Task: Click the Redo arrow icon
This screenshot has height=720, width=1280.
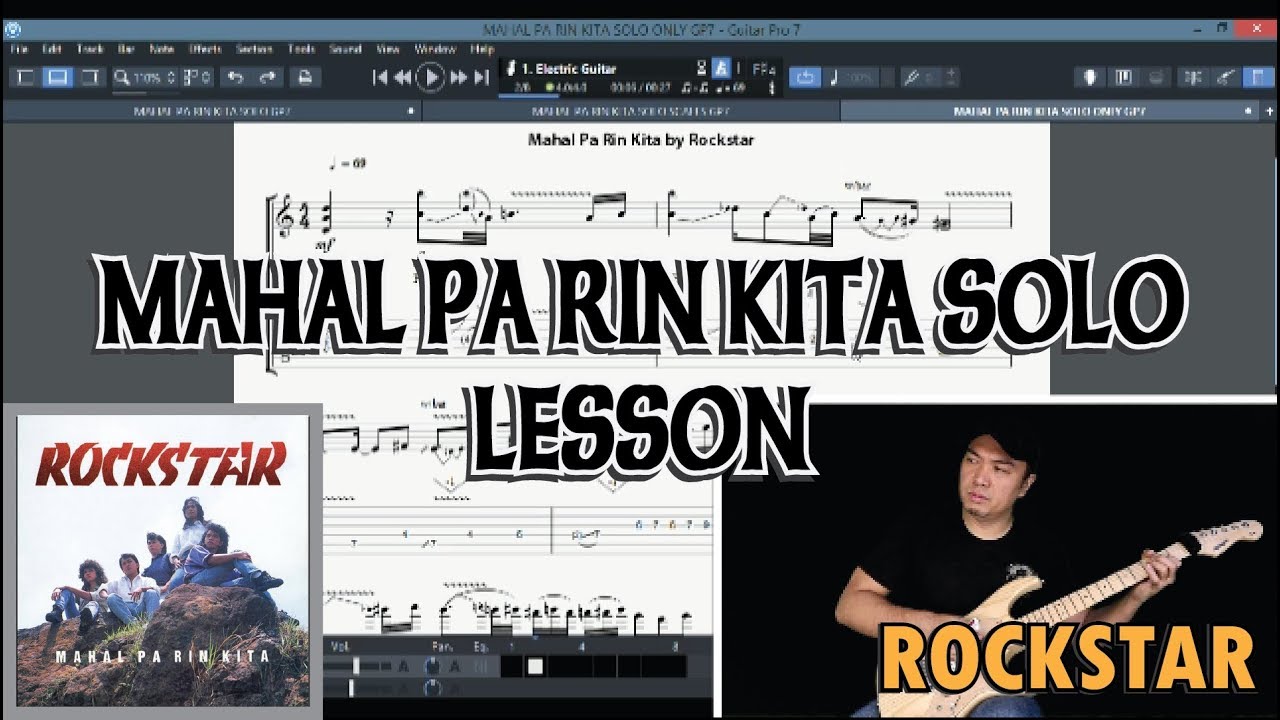Action: 268,77
